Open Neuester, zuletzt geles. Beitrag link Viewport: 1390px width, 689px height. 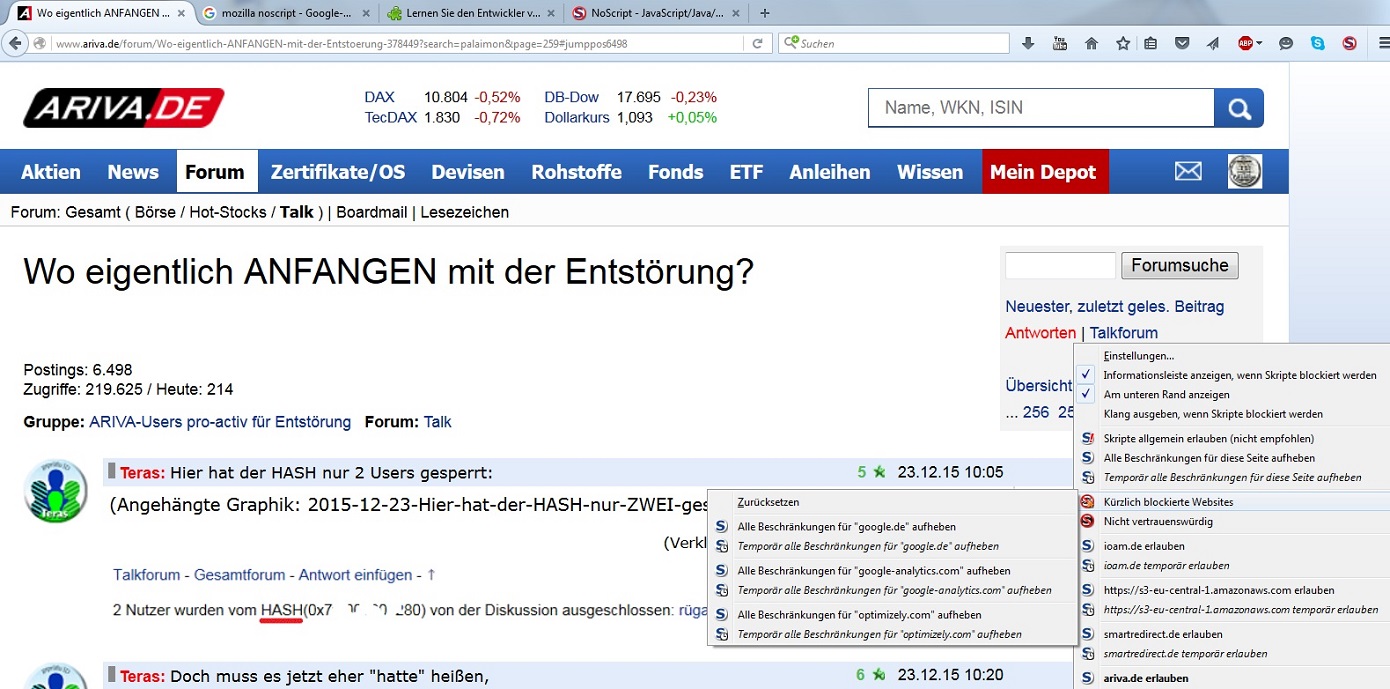click(x=1115, y=306)
